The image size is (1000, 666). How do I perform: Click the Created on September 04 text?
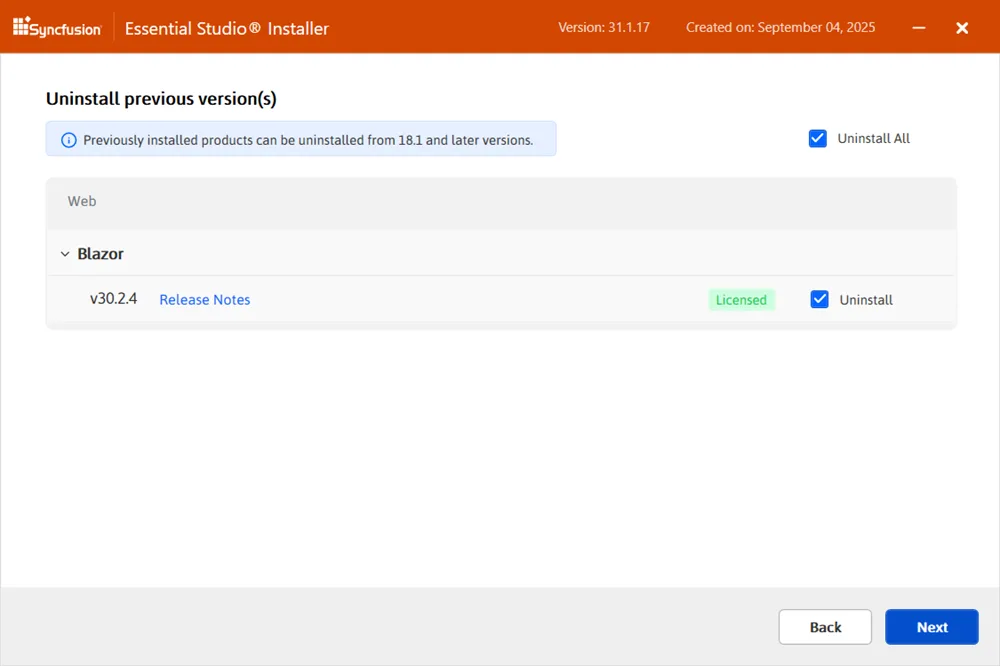[x=779, y=27]
